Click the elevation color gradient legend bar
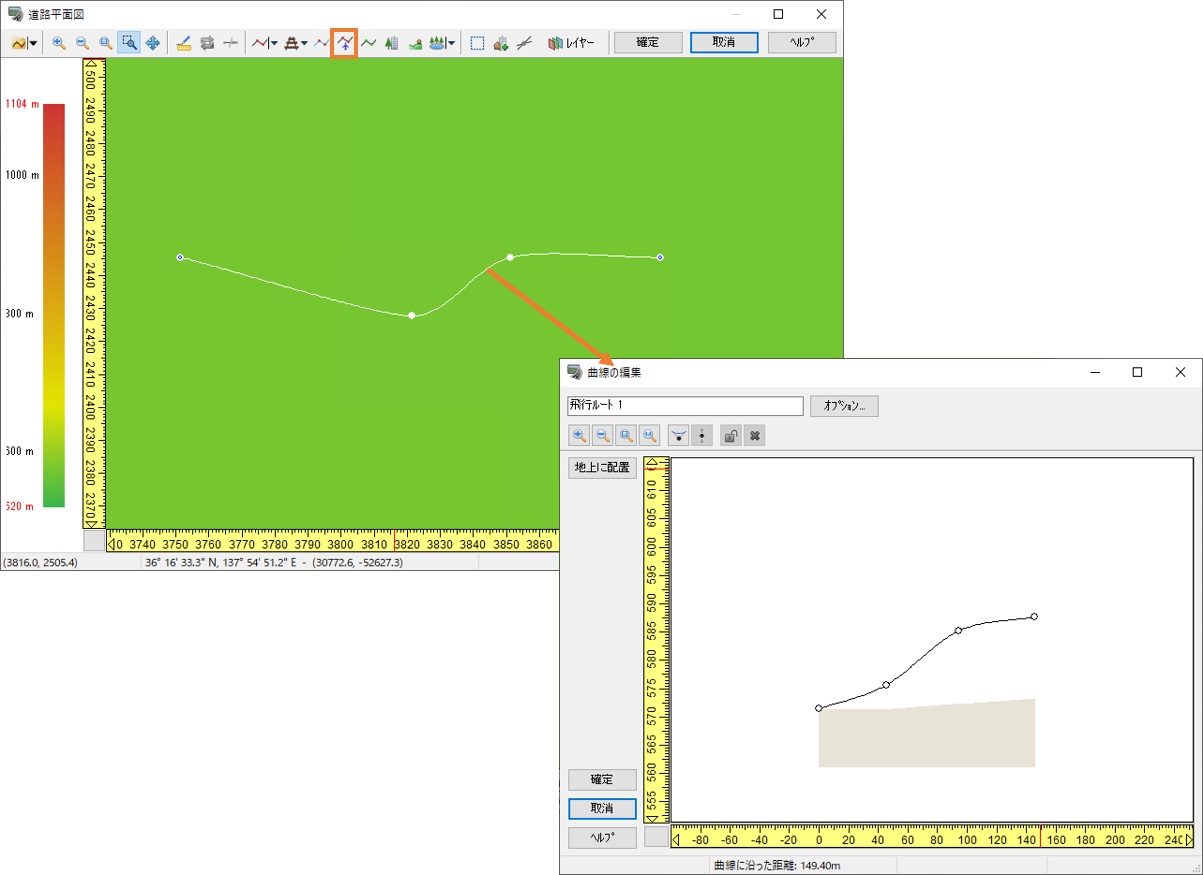1203x875 pixels. 54,306
